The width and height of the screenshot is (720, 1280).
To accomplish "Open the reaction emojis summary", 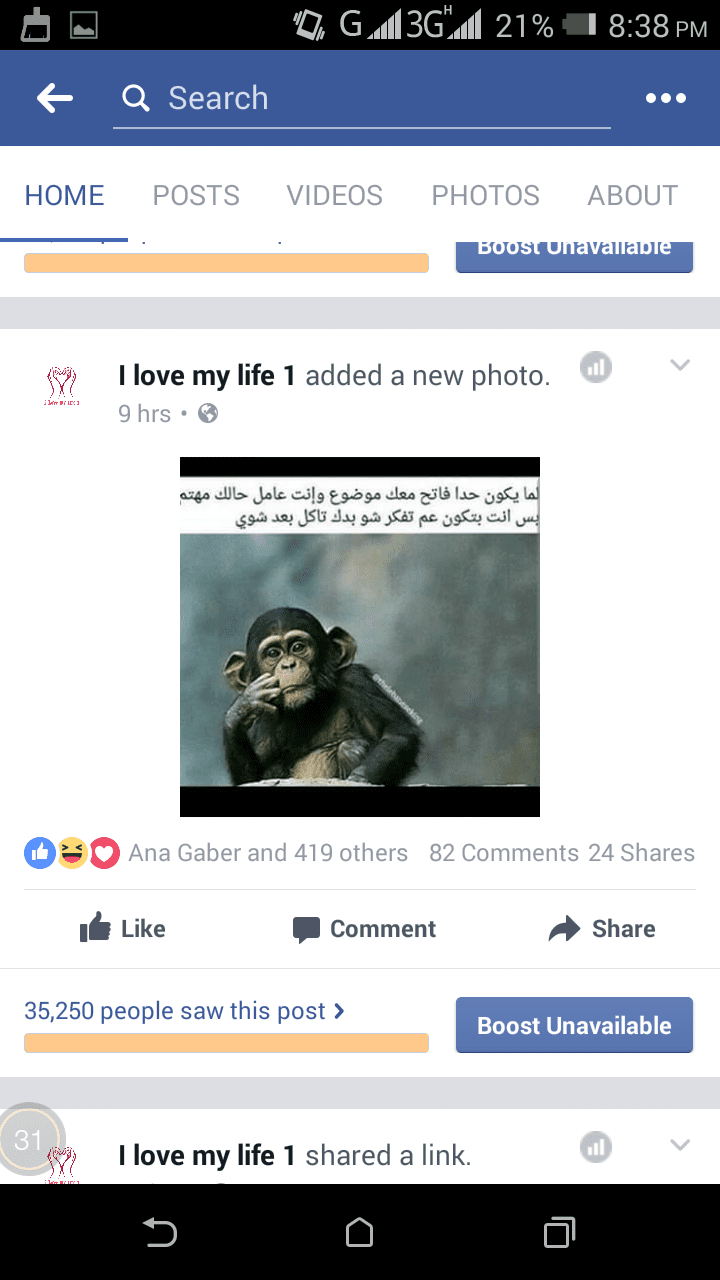I will point(72,853).
